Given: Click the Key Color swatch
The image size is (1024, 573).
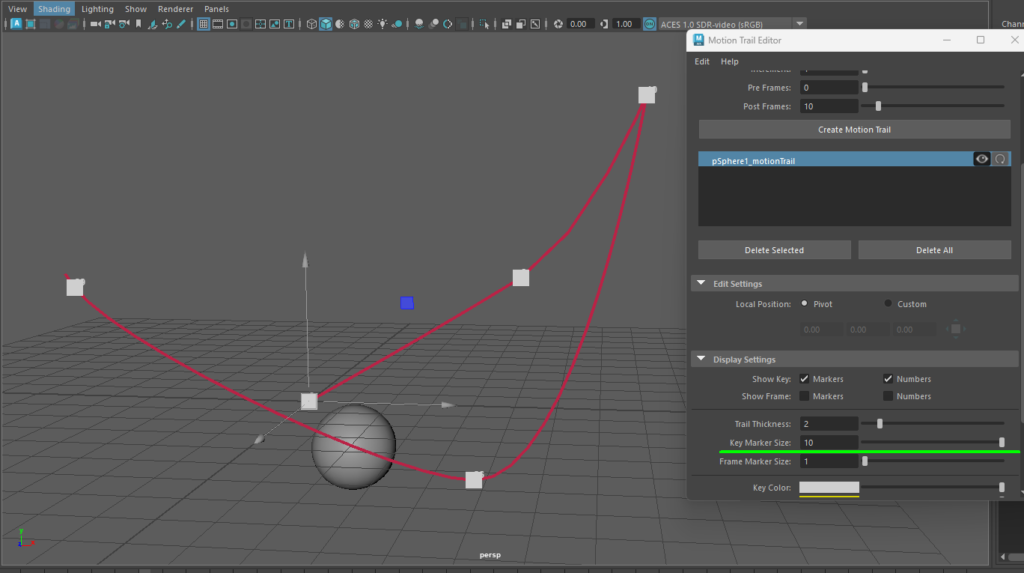Looking at the screenshot, I should (828, 487).
